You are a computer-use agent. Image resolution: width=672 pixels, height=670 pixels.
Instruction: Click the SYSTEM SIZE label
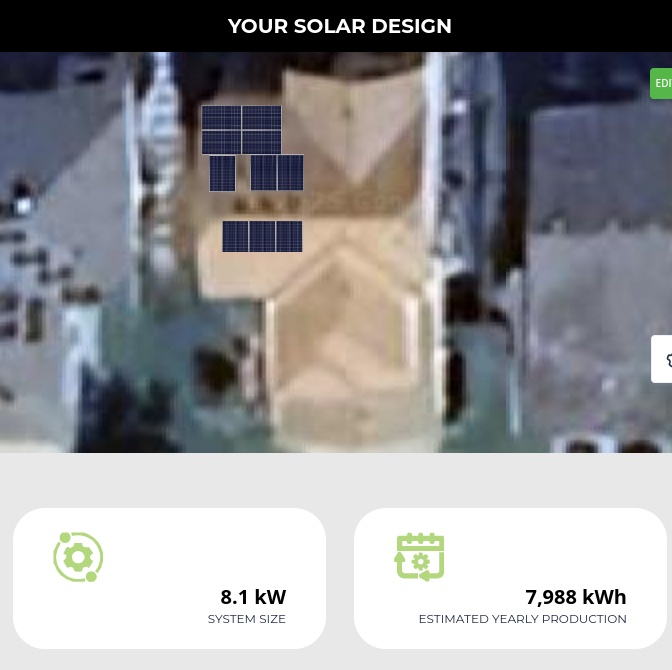tap(246, 619)
